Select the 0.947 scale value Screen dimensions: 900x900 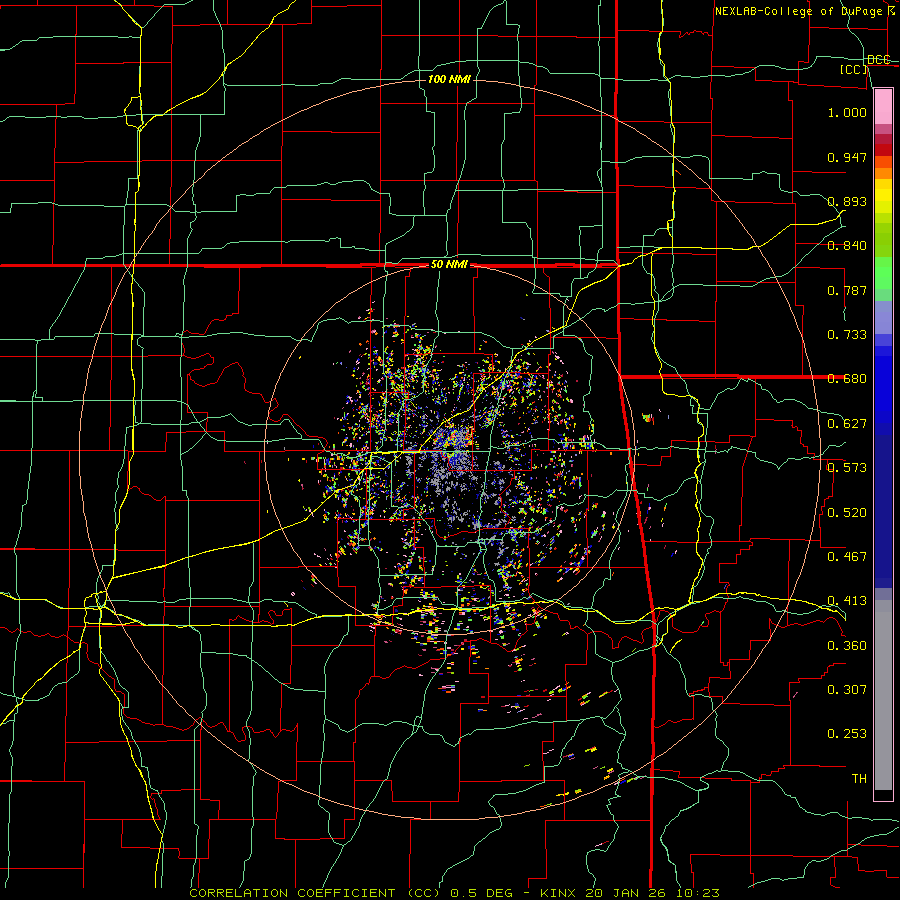point(847,157)
